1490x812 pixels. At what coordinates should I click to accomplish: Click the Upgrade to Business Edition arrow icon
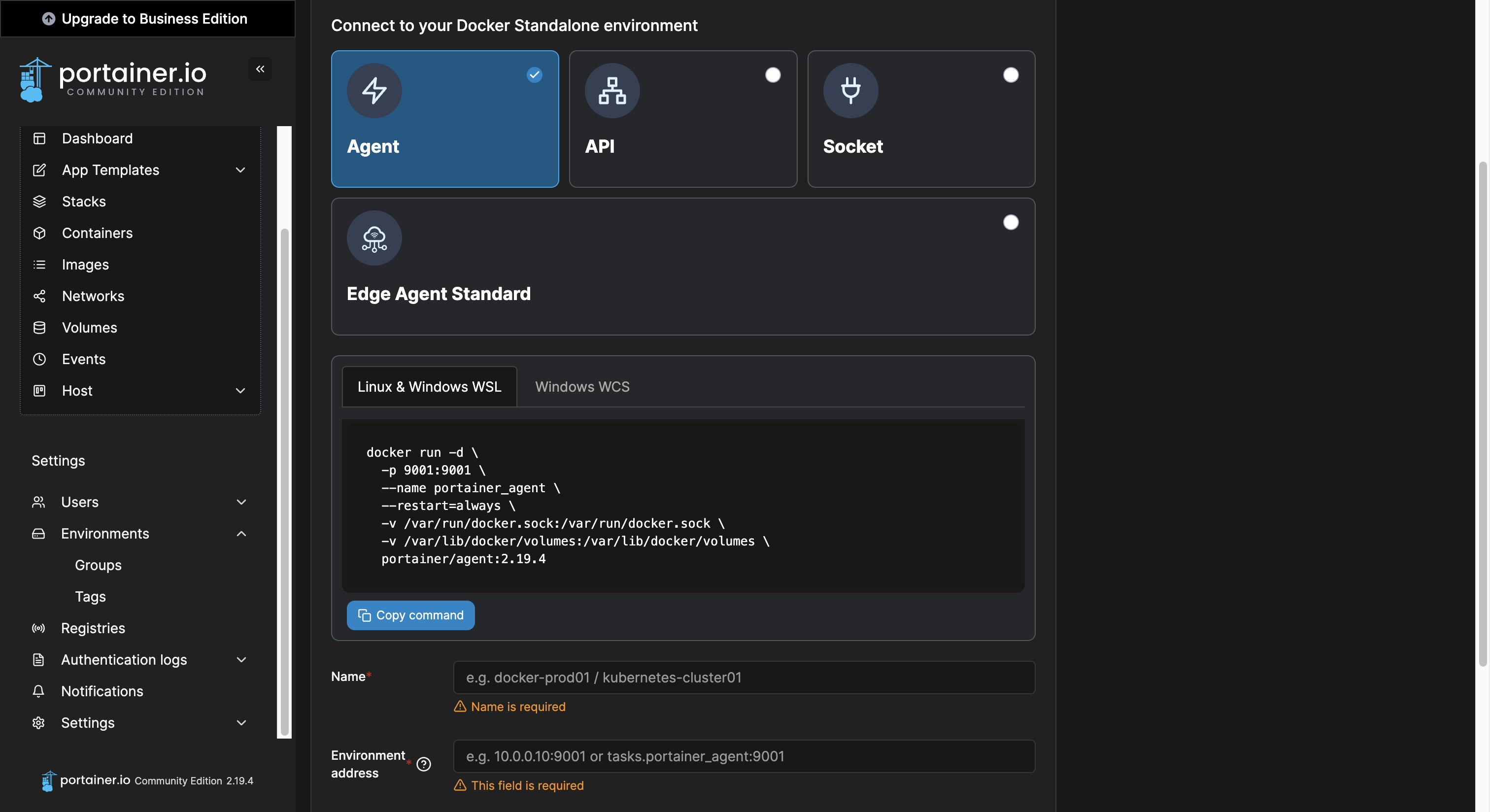[x=49, y=19]
